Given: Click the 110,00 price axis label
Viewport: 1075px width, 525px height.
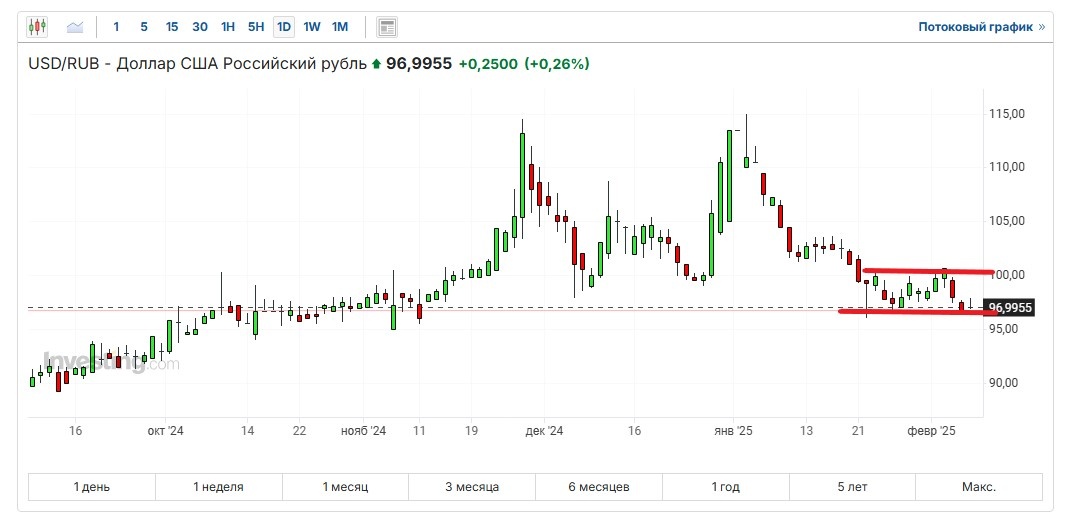Looking at the screenshot, I should point(1006,167).
